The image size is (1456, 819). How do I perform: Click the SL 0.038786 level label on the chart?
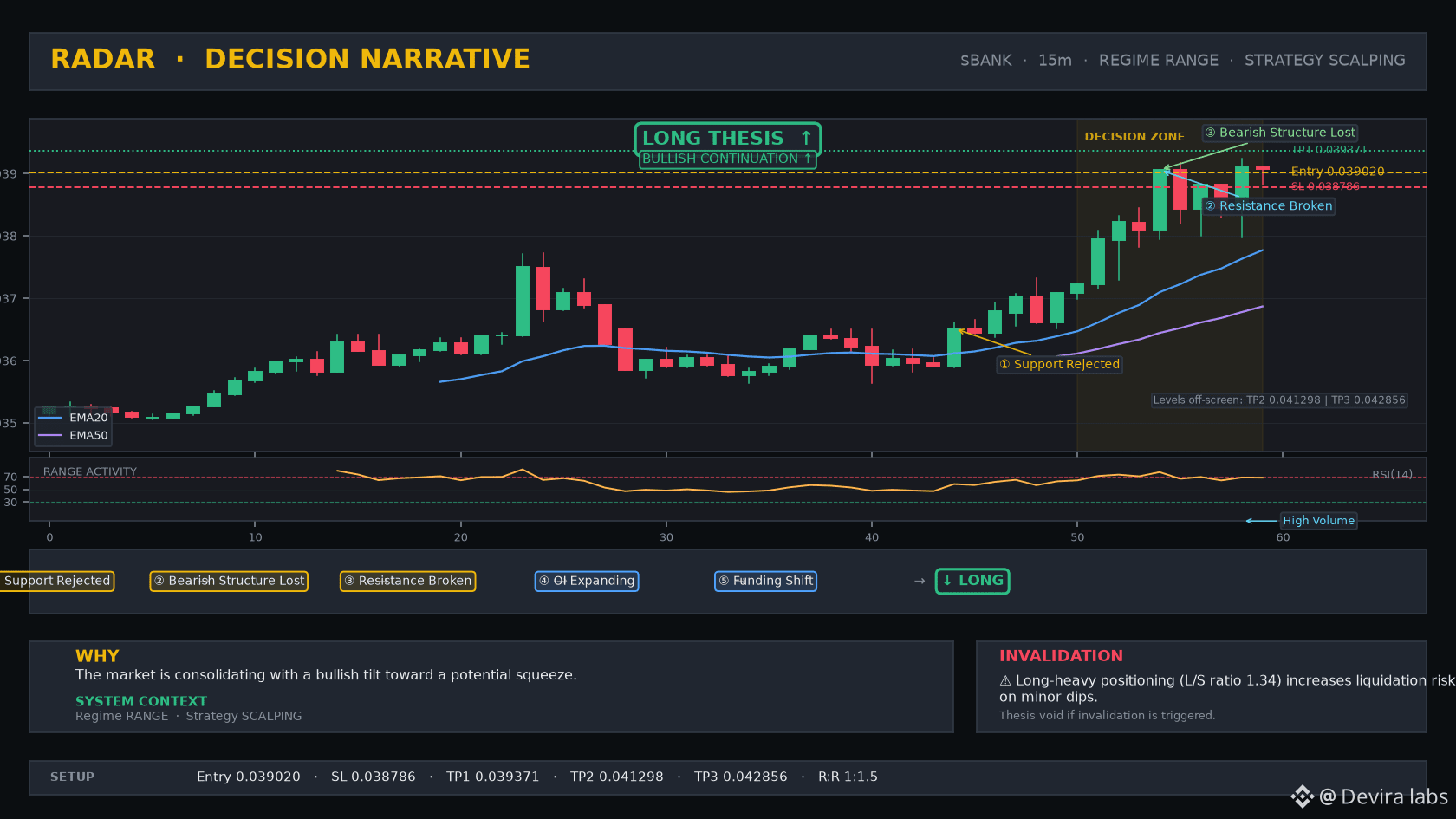pyautogui.click(x=1325, y=186)
